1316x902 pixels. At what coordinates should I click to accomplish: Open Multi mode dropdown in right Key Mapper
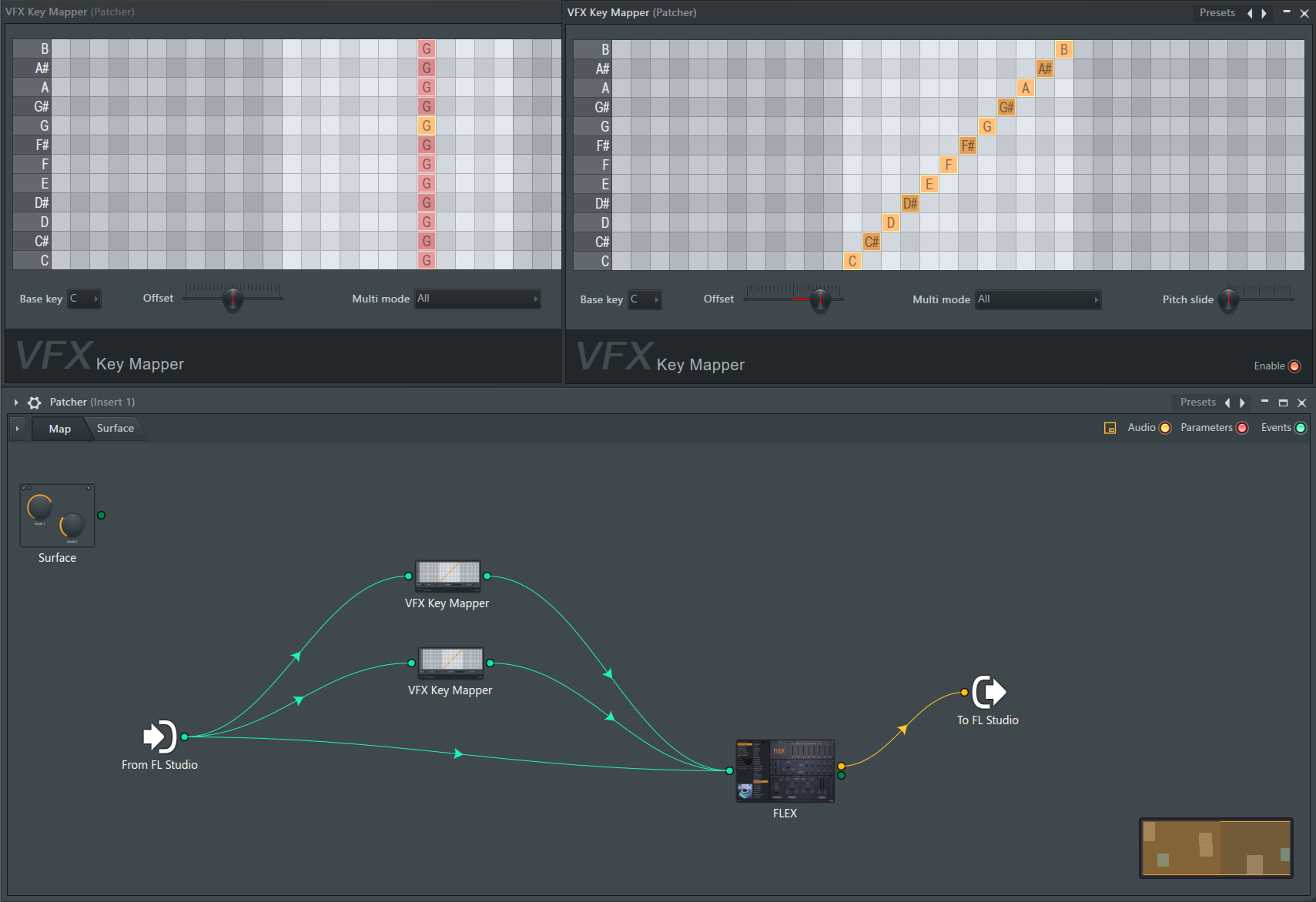click(1038, 299)
